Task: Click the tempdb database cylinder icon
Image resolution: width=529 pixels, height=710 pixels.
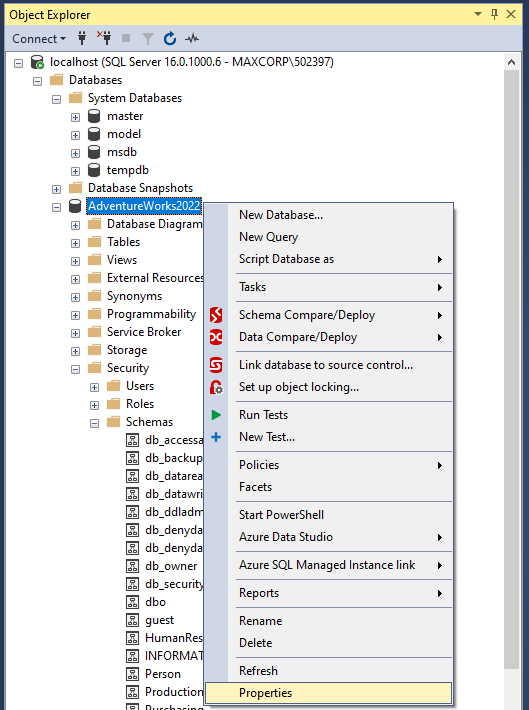Action: [94, 170]
